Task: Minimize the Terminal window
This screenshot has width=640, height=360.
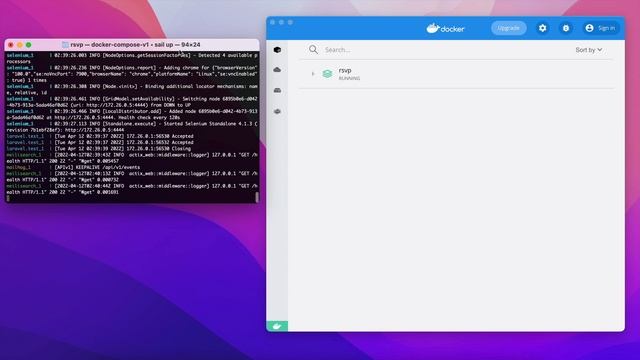Action: 20,45
